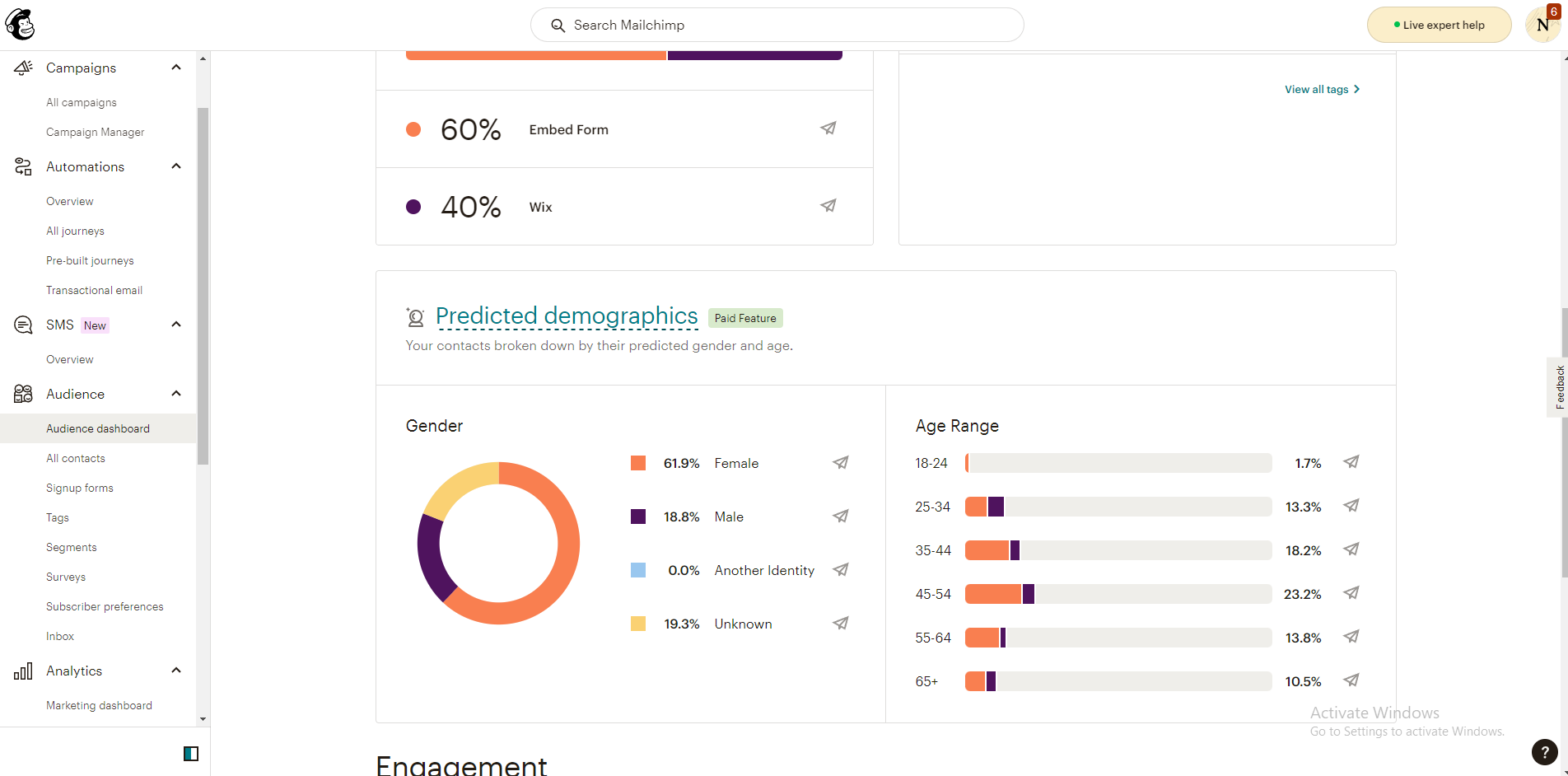The width and height of the screenshot is (1568, 776).
Task: Open the Segments menu item
Action: pos(72,547)
